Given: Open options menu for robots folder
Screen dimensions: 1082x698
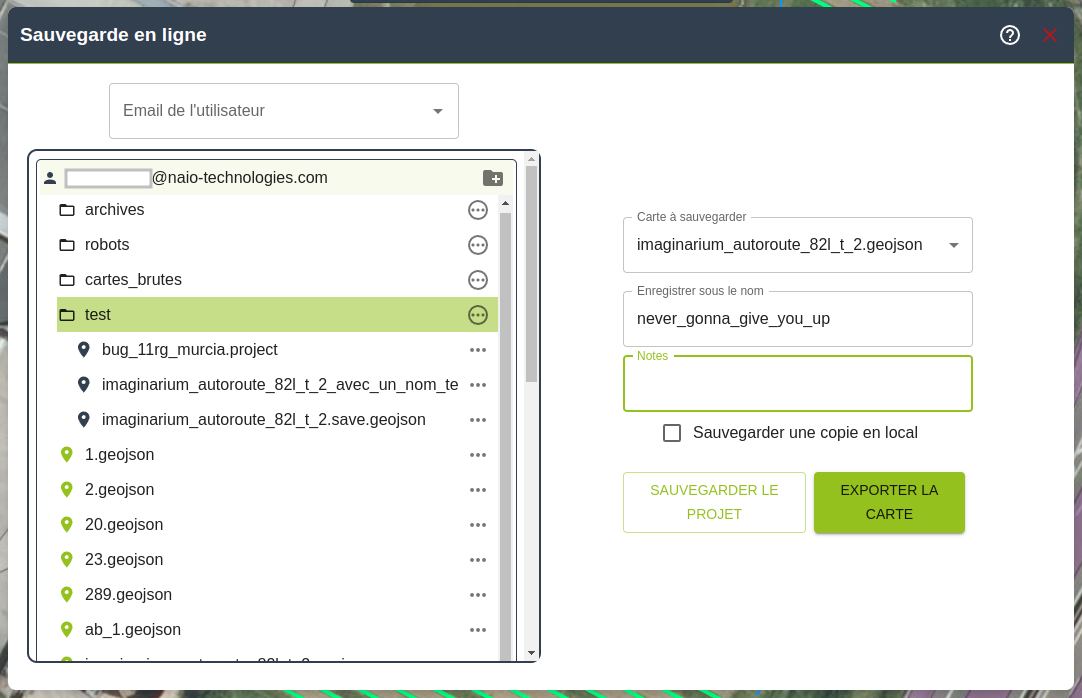Looking at the screenshot, I should [x=478, y=245].
